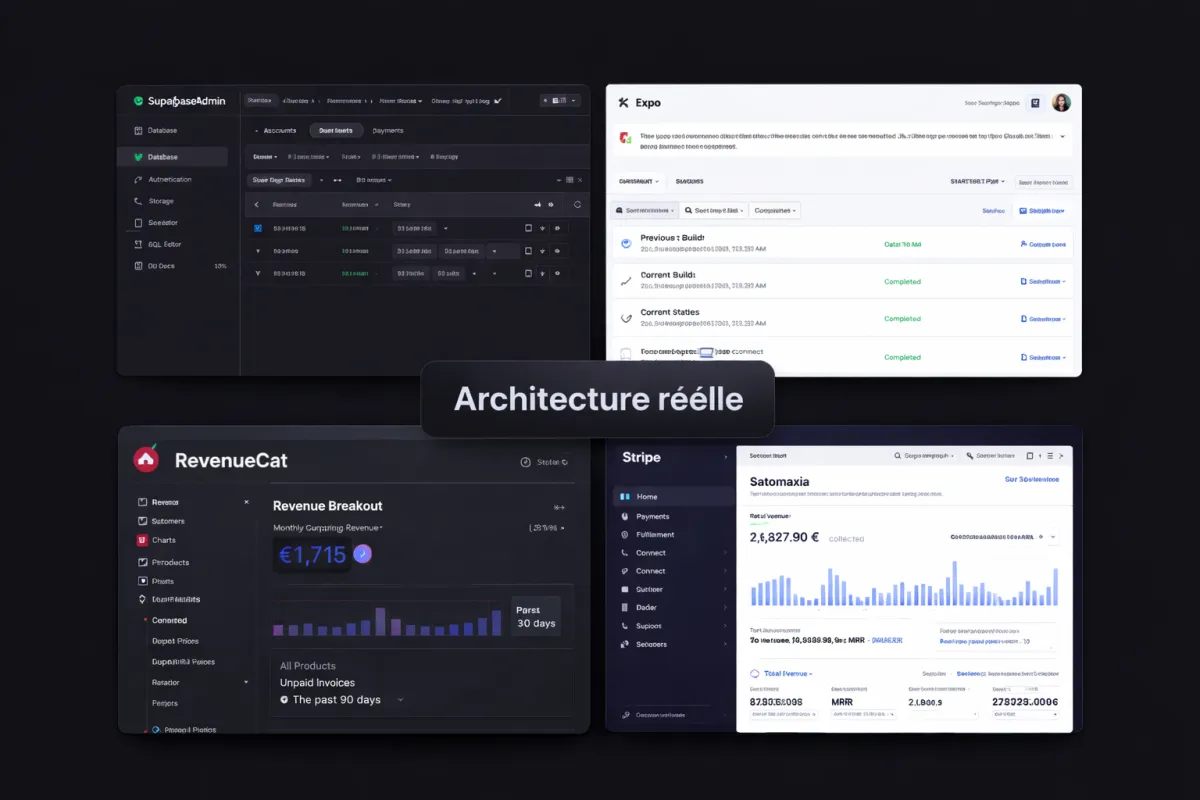
Task: Click the search magnifier in Stripe top bar
Action: [897, 455]
